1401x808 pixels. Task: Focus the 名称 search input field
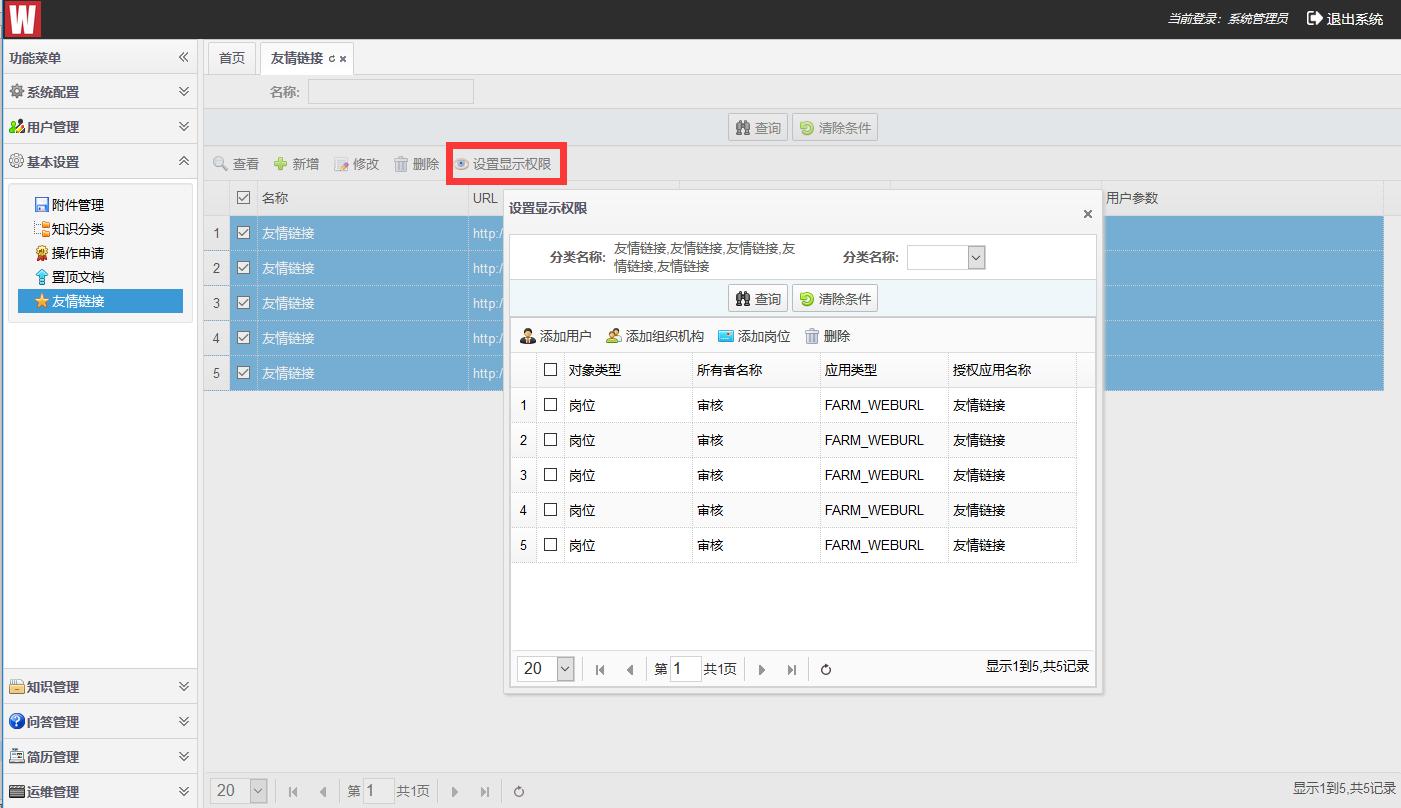coord(391,92)
